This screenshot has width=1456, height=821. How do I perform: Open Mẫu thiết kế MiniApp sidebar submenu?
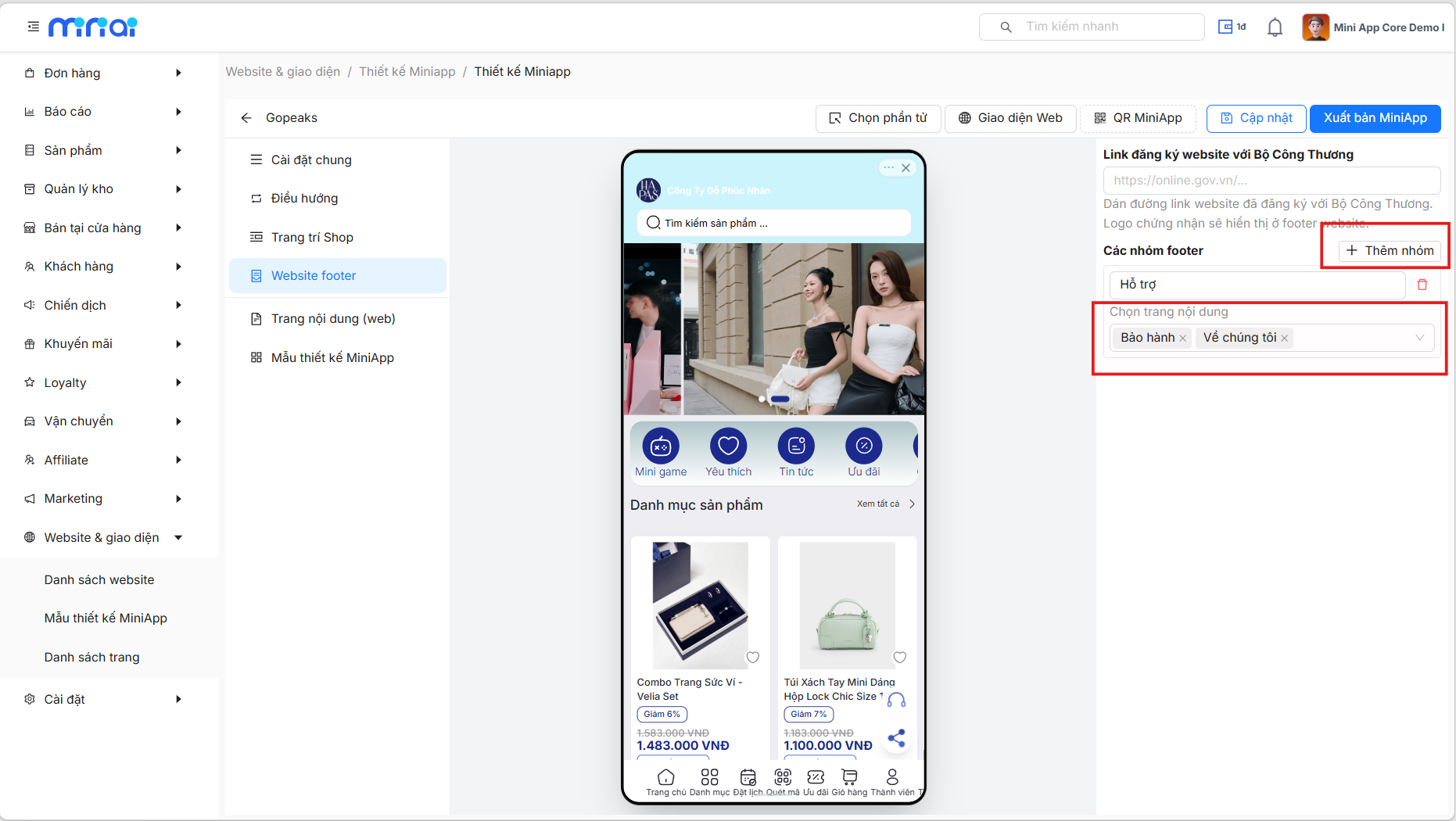106,618
